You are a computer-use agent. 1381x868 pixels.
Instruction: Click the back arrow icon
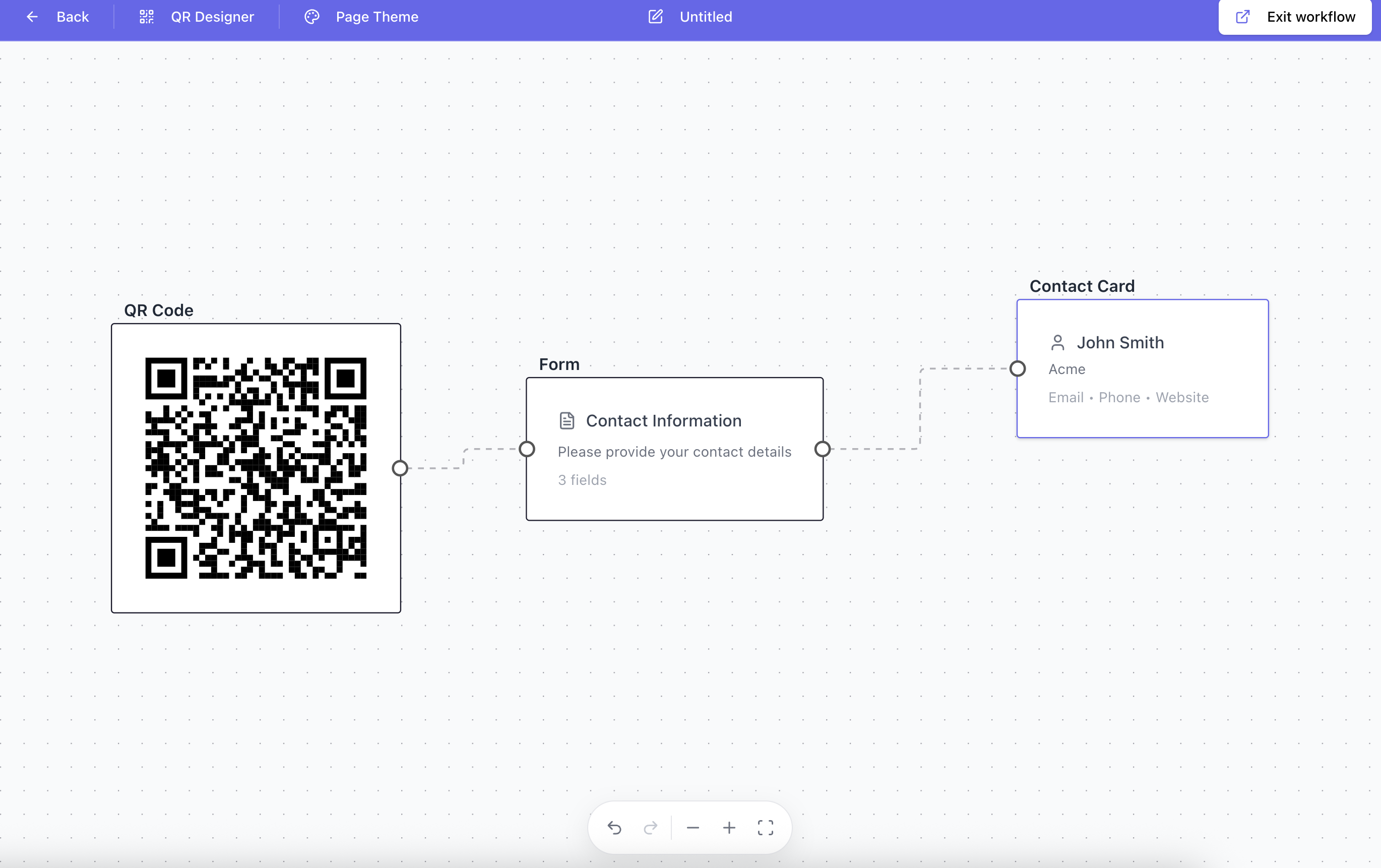coord(32,17)
